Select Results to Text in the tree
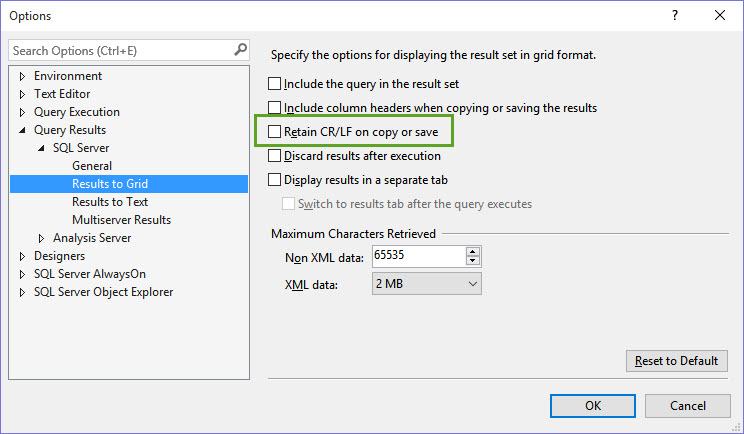This screenshot has height=434, width=744. (110, 202)
